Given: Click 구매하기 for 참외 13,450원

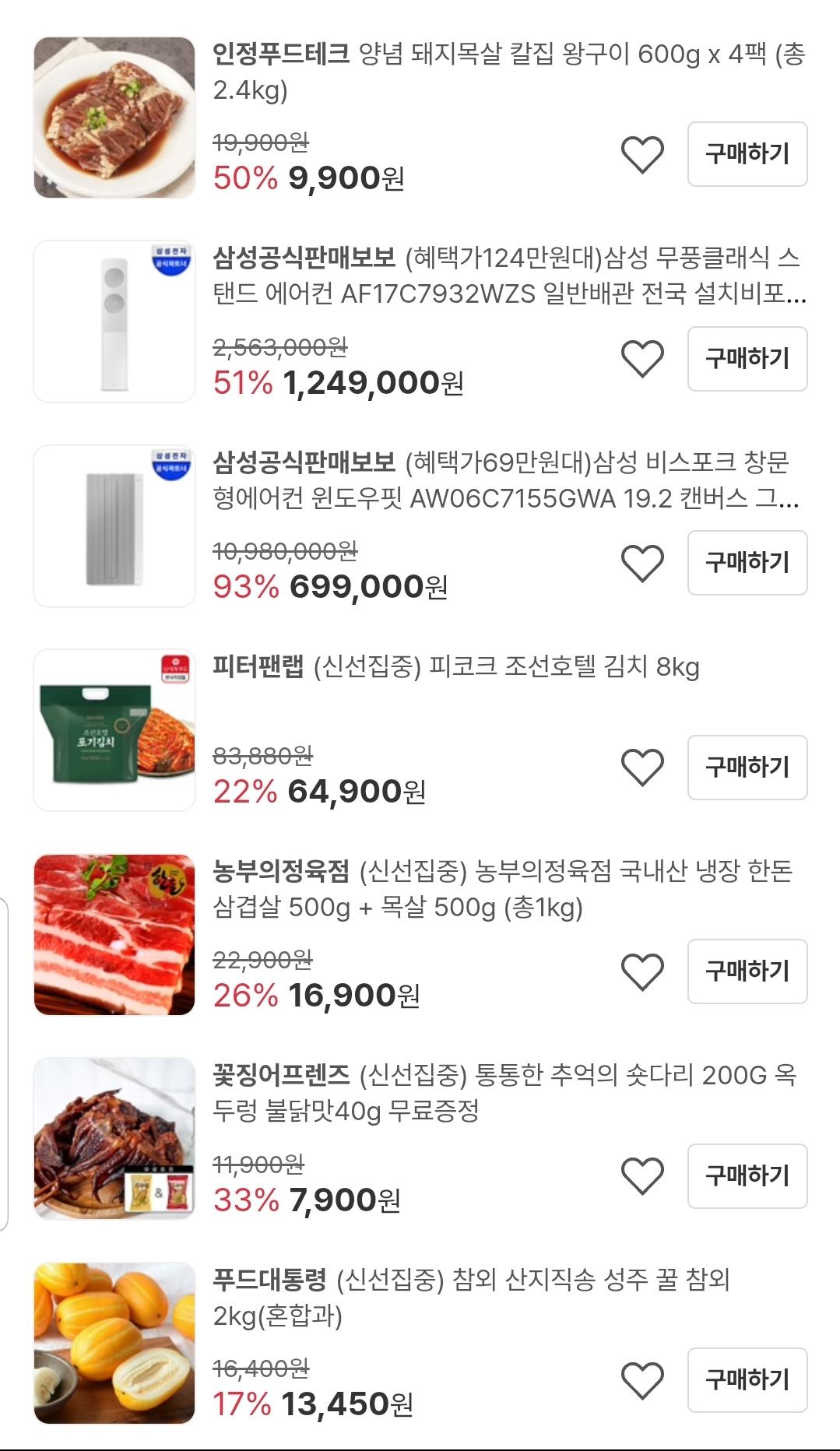Looking at the screenshot, I should pyautogui.click(x=747, y=1380).
